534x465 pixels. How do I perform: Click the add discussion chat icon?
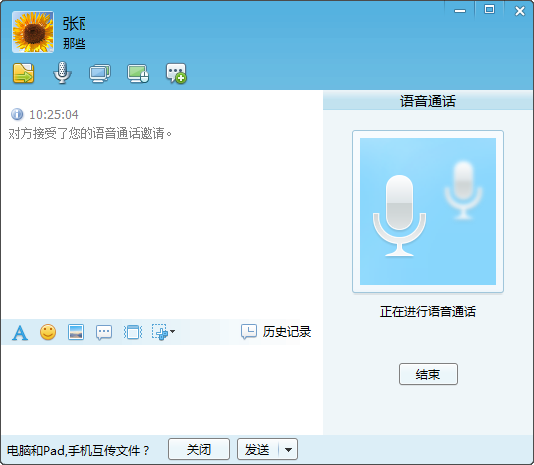click(x=176, y=73)
